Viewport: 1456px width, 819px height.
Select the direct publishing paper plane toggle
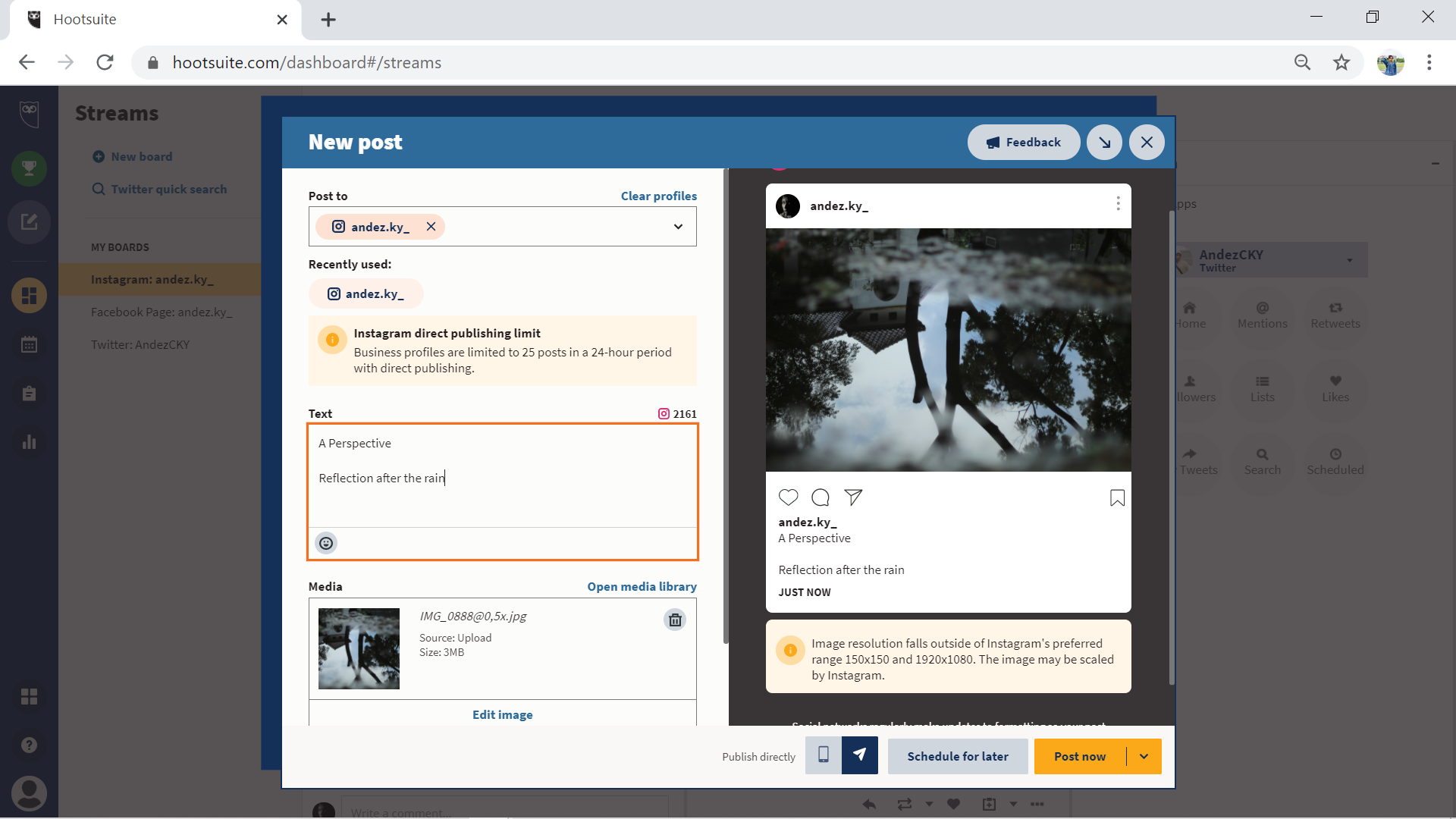tap(859, 755)
